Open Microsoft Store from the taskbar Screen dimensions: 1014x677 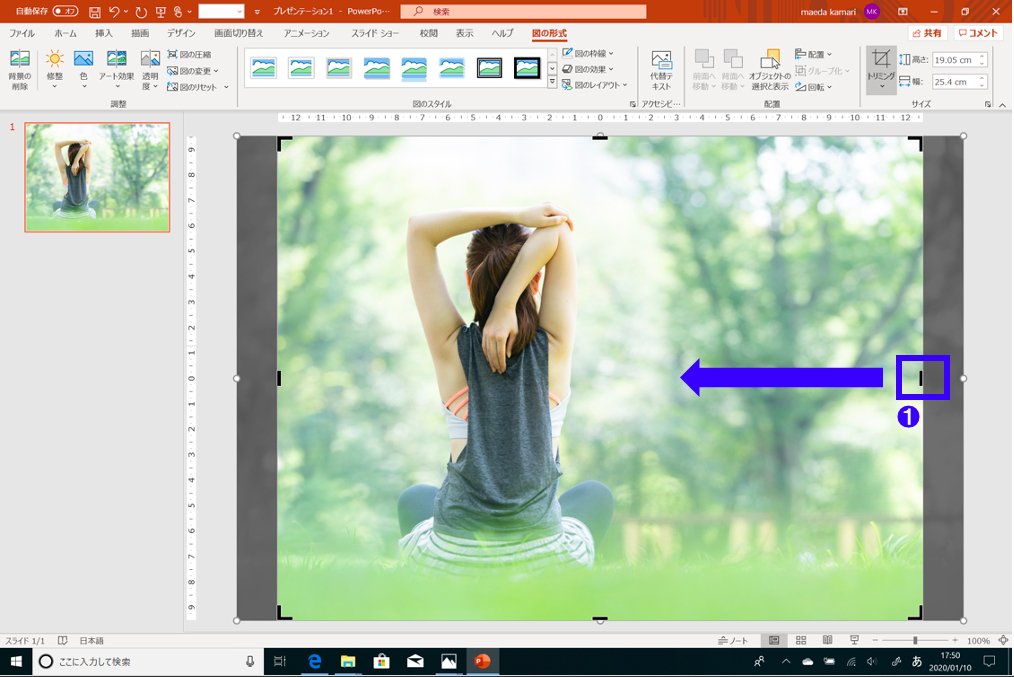[382, 661]
